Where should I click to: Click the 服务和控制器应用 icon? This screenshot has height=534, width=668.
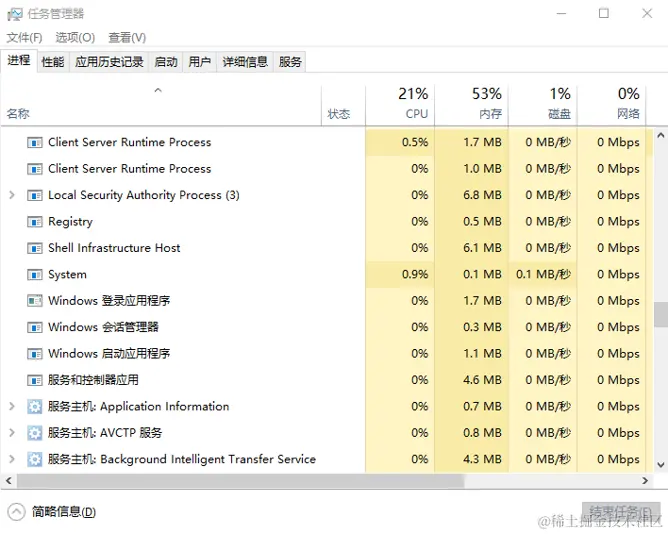(35, 381)
